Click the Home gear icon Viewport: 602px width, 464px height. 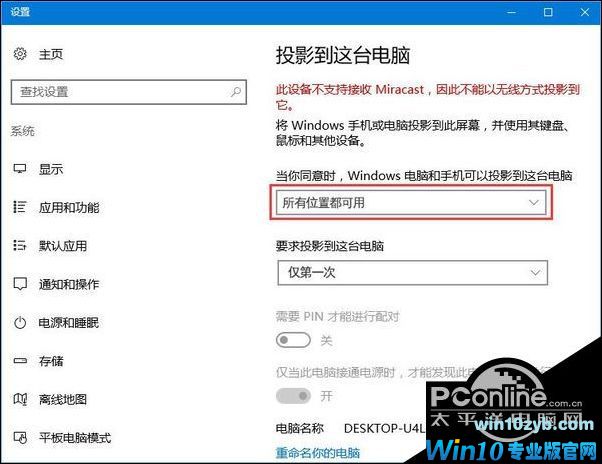coord(20,54)
